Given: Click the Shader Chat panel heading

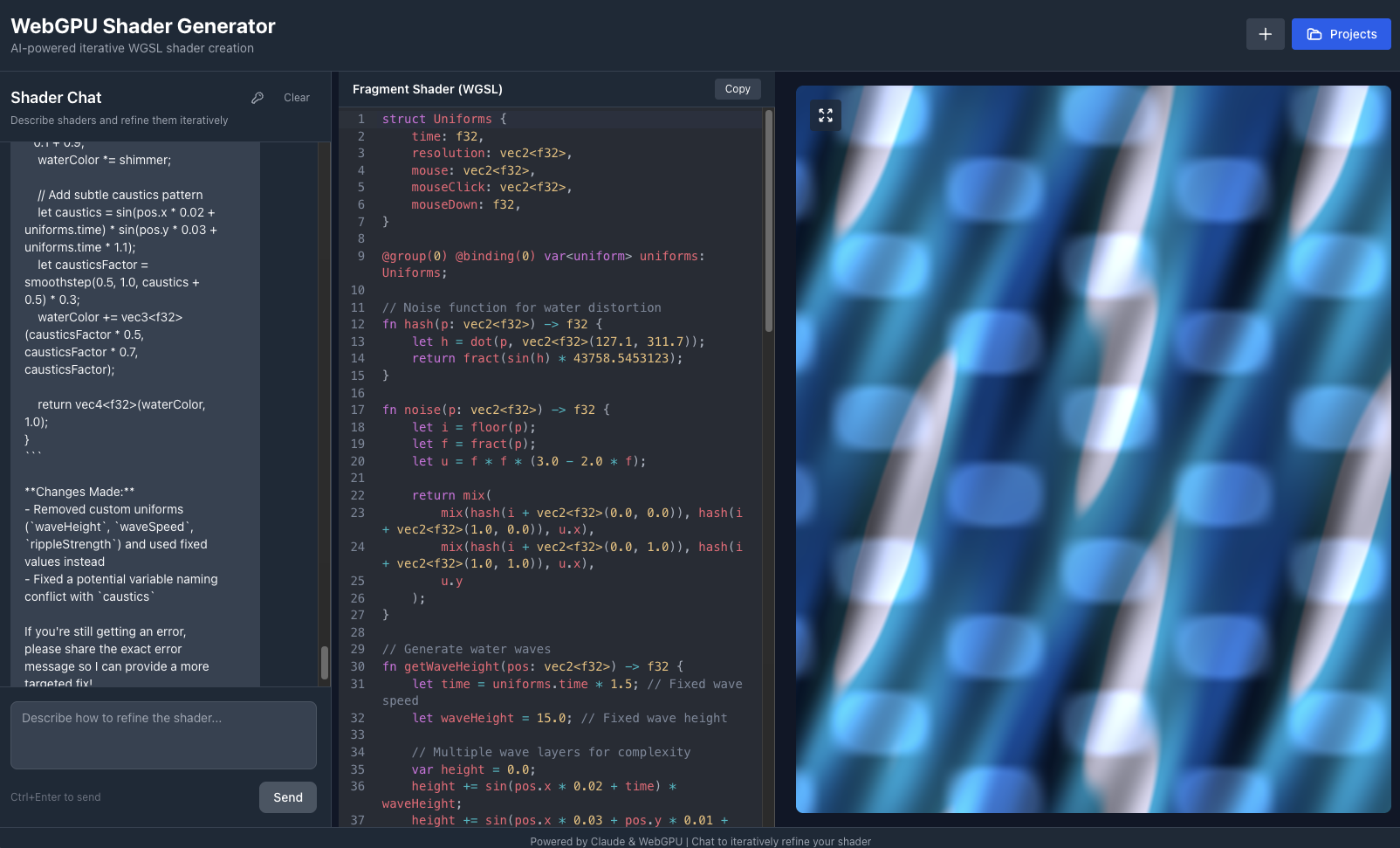Looking at the screenshot, I should [55, 97].
